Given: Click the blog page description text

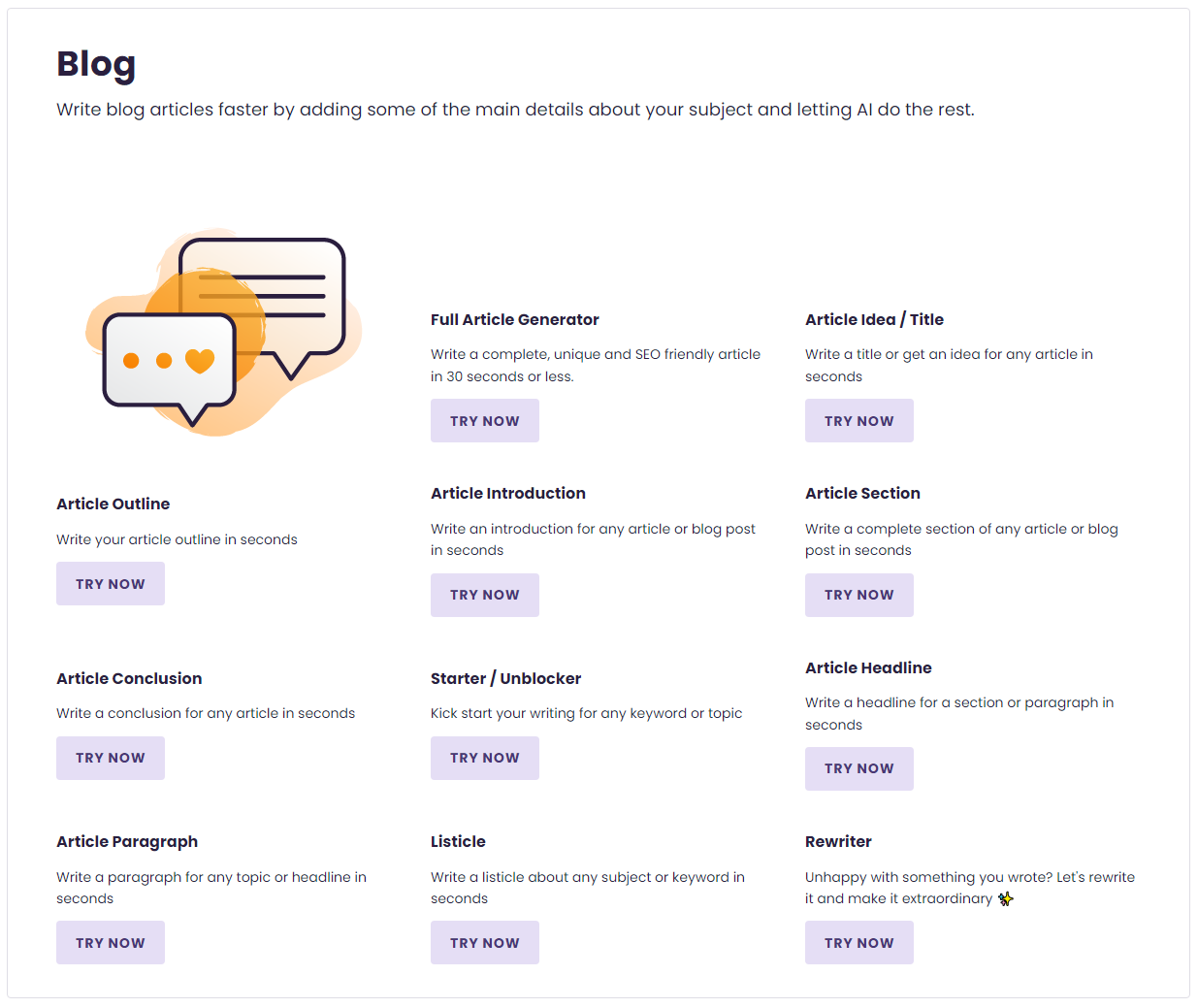Looking at the screenshot, I should (515, 110).
